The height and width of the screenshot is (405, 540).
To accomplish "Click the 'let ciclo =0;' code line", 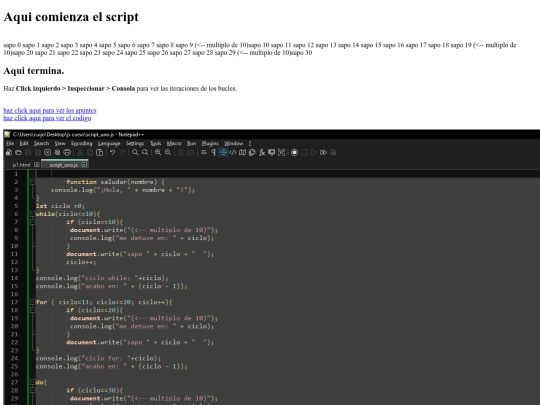I will (60, 206).
